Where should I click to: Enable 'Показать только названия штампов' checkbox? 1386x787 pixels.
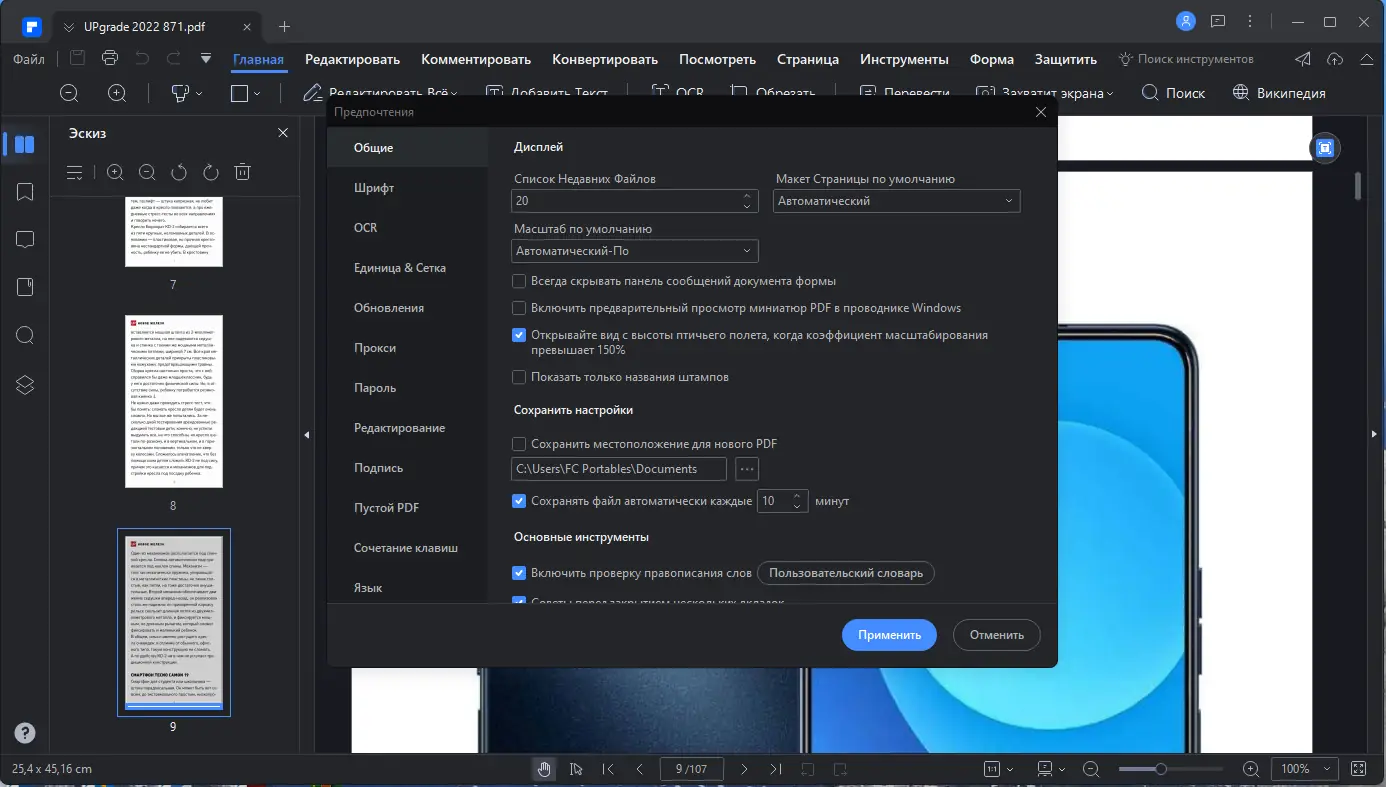519,377
